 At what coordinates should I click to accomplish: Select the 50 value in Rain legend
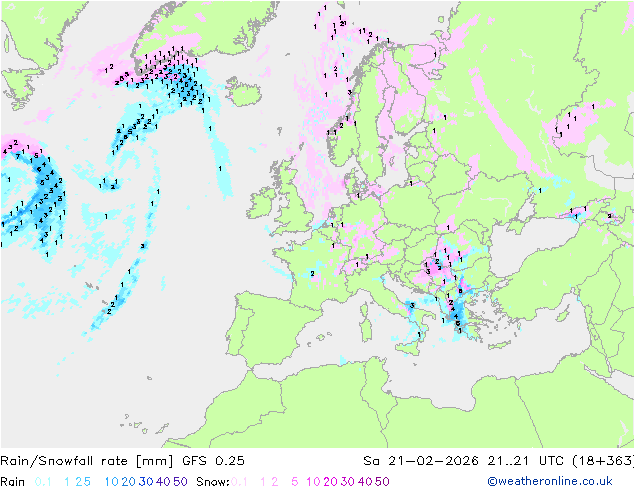click(x=180, y=482)
